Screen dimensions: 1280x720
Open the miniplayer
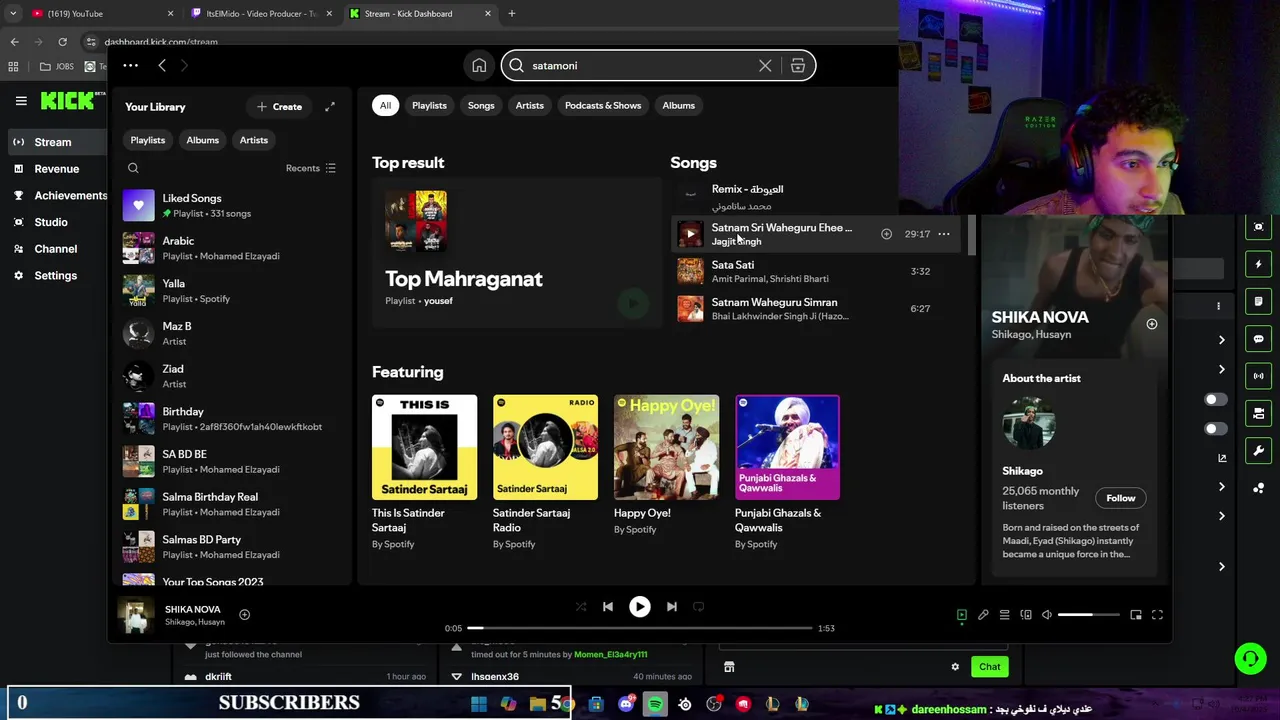coord(1136,615)
